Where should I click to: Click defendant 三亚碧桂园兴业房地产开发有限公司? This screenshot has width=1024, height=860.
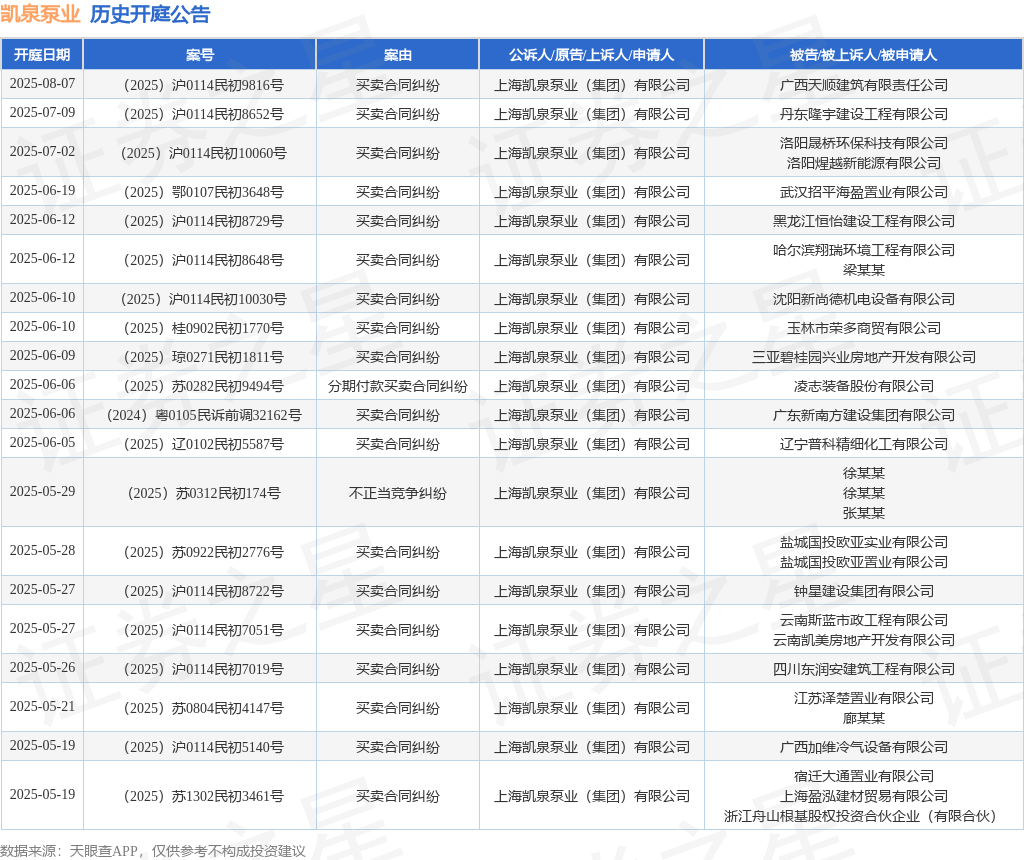tap(863, 357)
